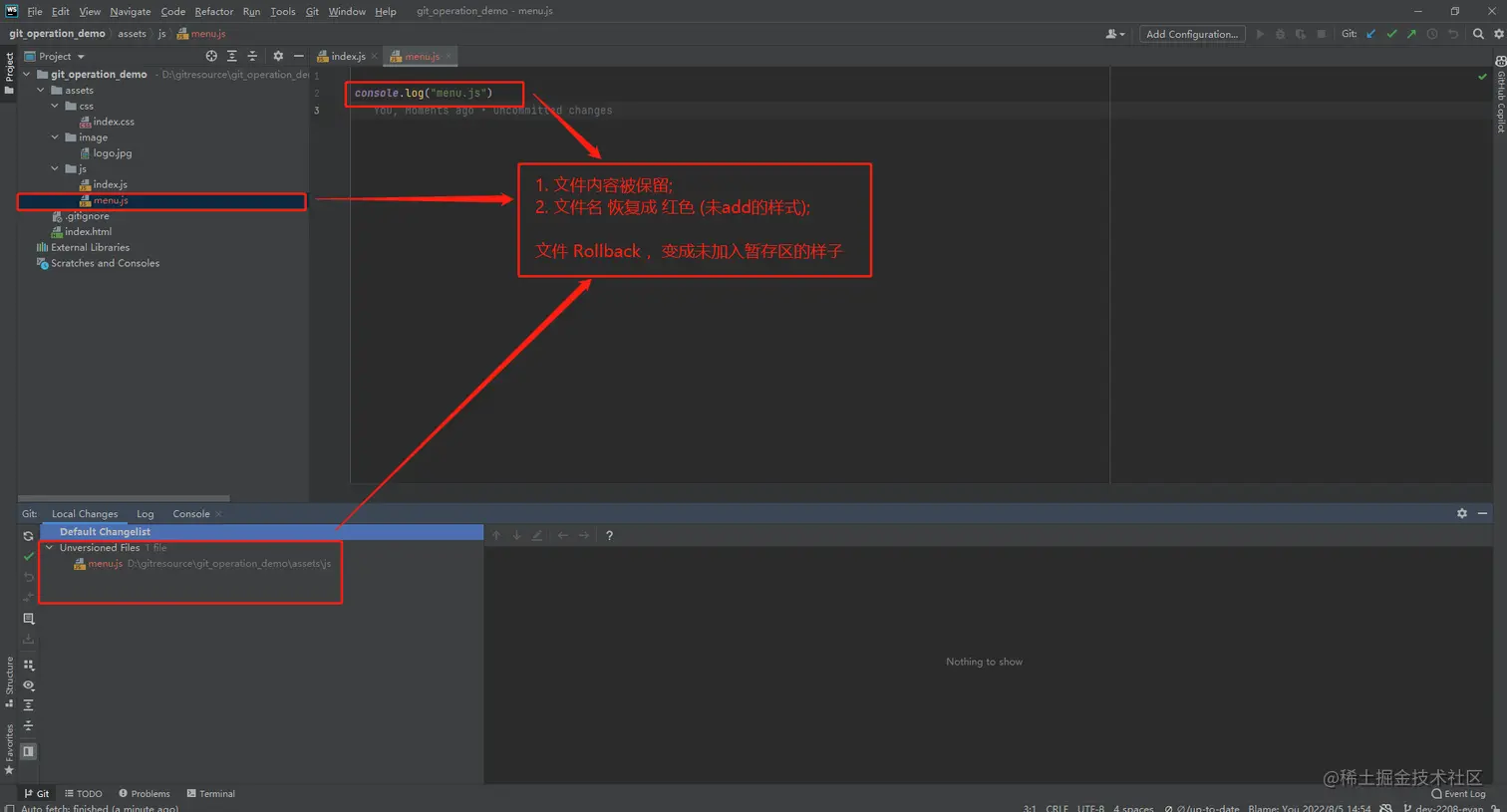Screen dimensions: 1507x812
Task: Collapse the assets folder in Project tree
Action: pos(40,90)
